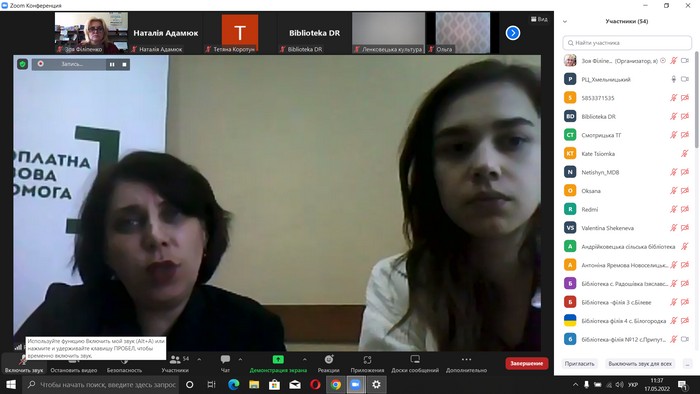Open the More options ellipsis
The height and width of the screenshot is (394, 700).
coord(466,363)
